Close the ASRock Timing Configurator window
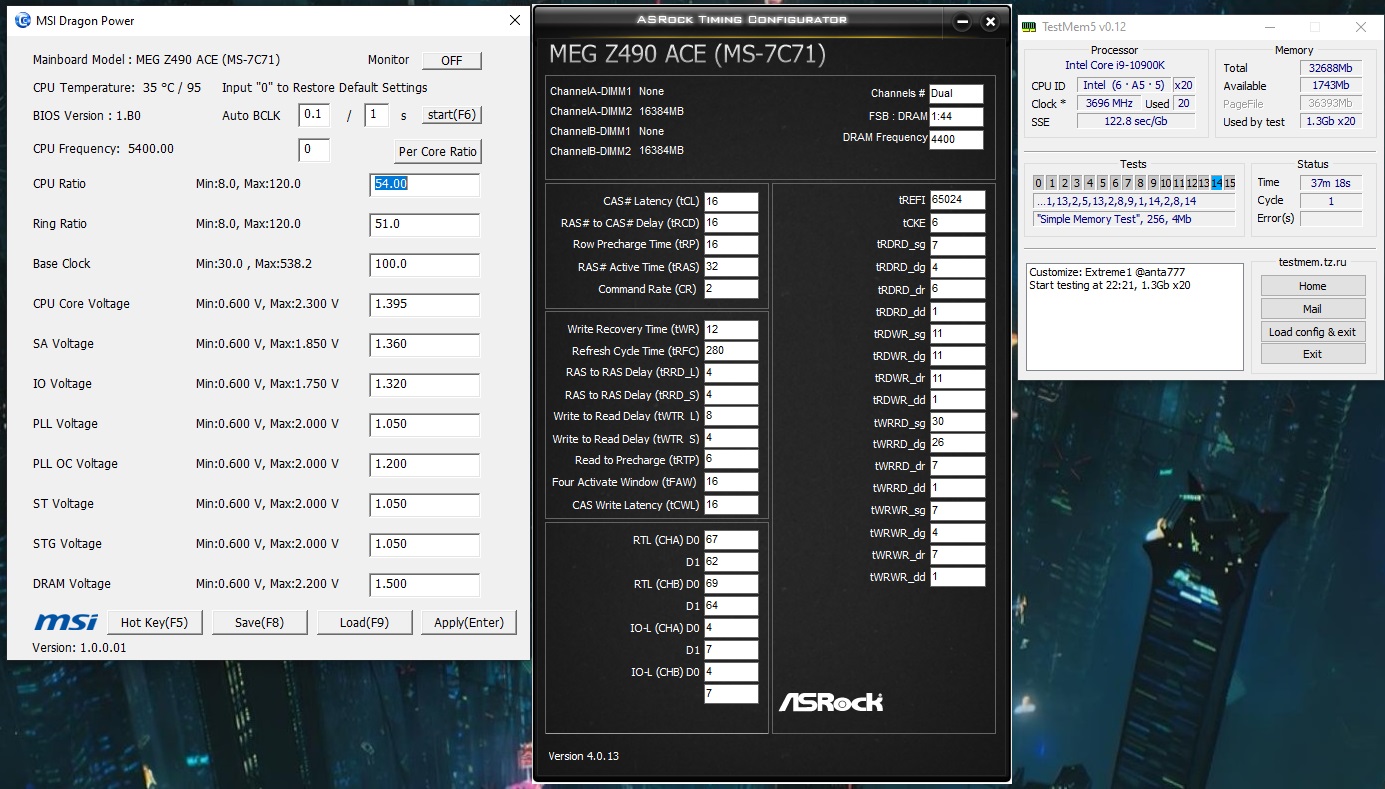This screenshot has height=789, width=1385. point(990,21)
